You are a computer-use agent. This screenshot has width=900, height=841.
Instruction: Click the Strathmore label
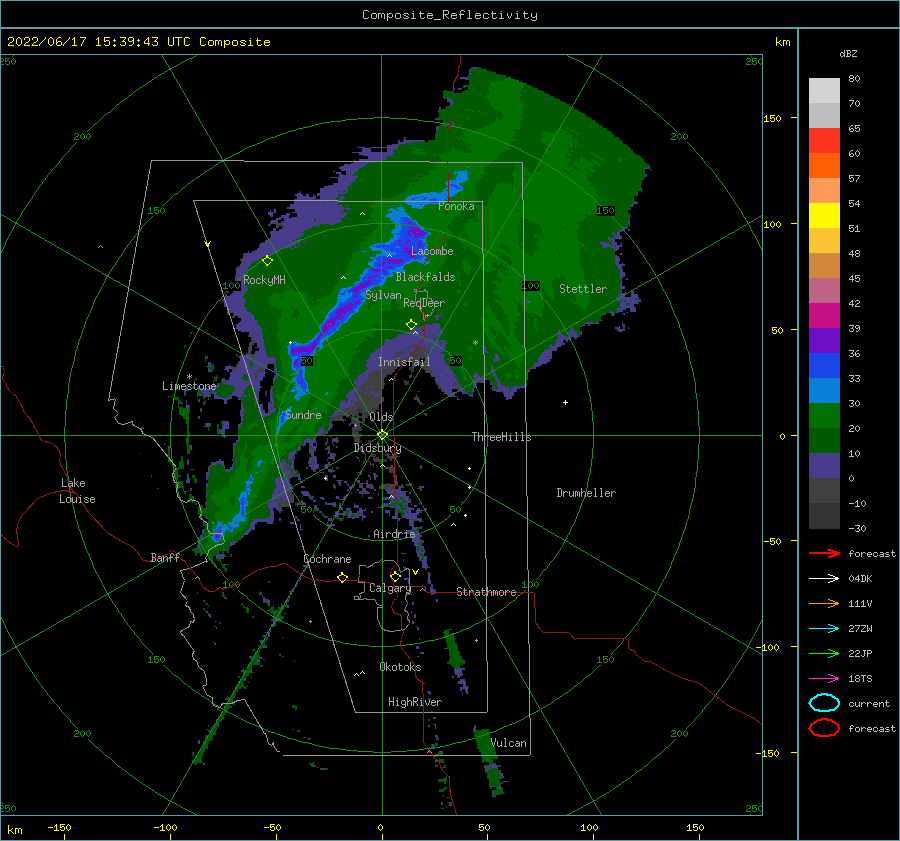(486, 592)
